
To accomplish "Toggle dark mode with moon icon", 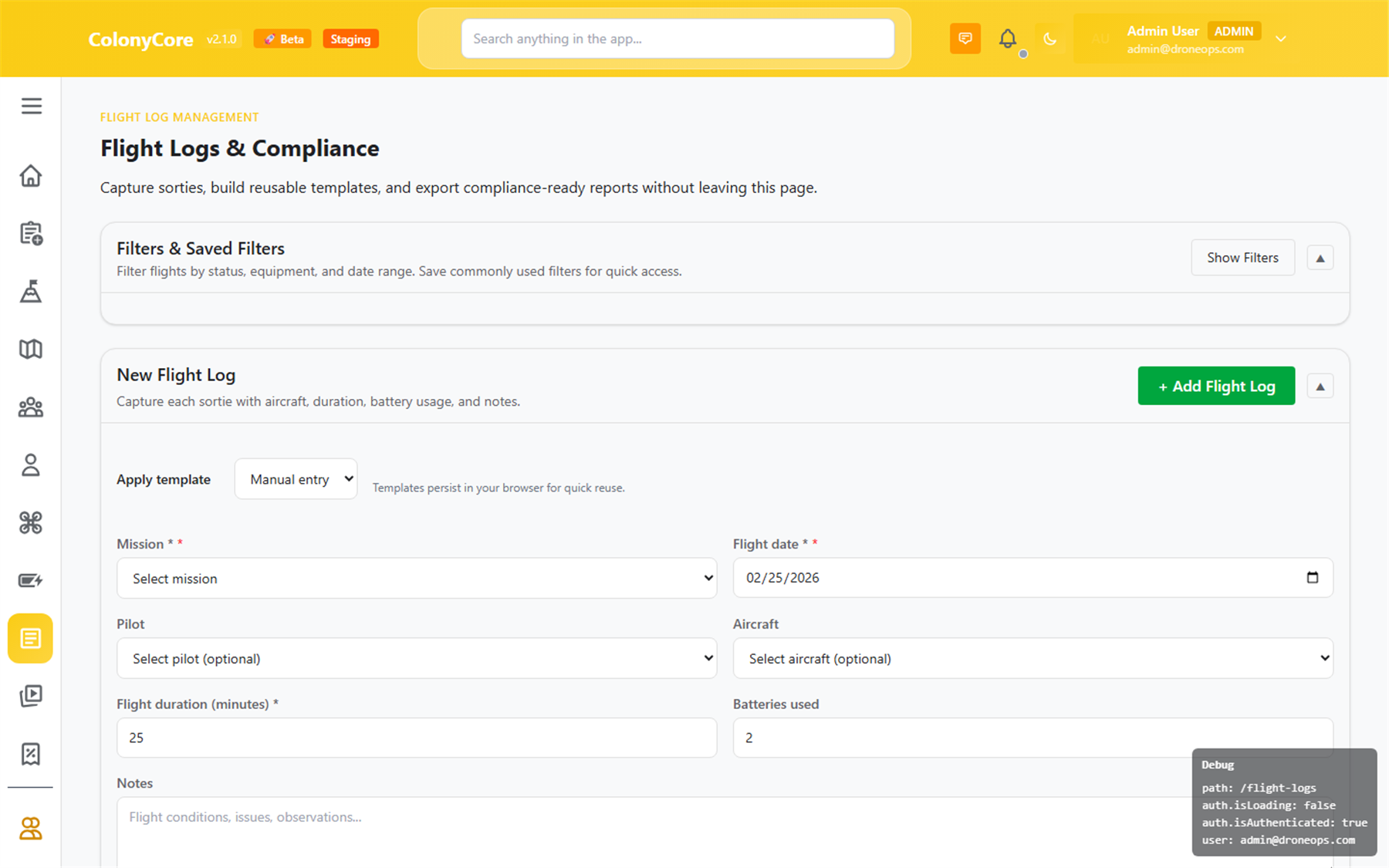I will tap(1049, 39).
